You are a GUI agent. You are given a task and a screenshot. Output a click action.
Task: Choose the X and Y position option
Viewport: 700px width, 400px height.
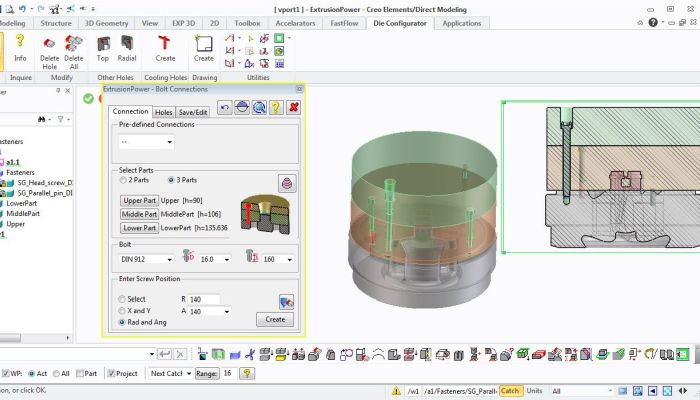coord(122,311)
